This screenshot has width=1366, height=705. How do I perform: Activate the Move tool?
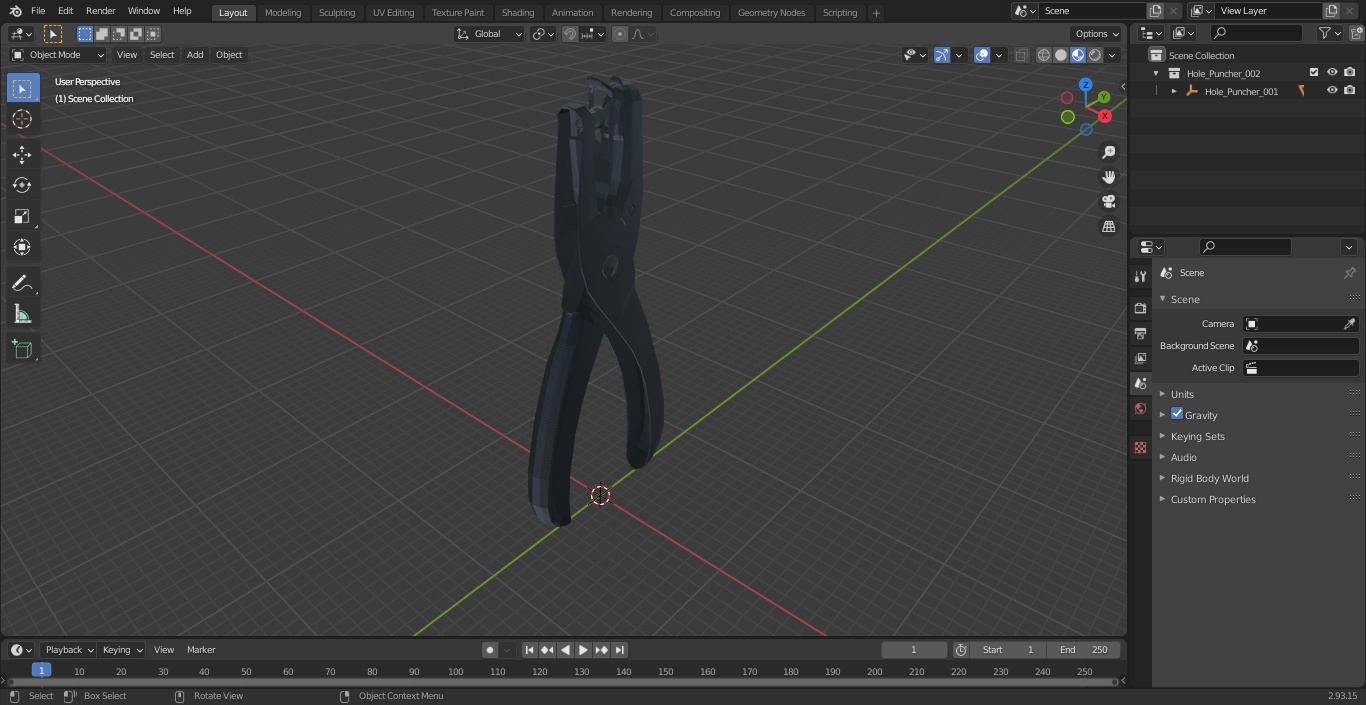click(x=22, y=154)
